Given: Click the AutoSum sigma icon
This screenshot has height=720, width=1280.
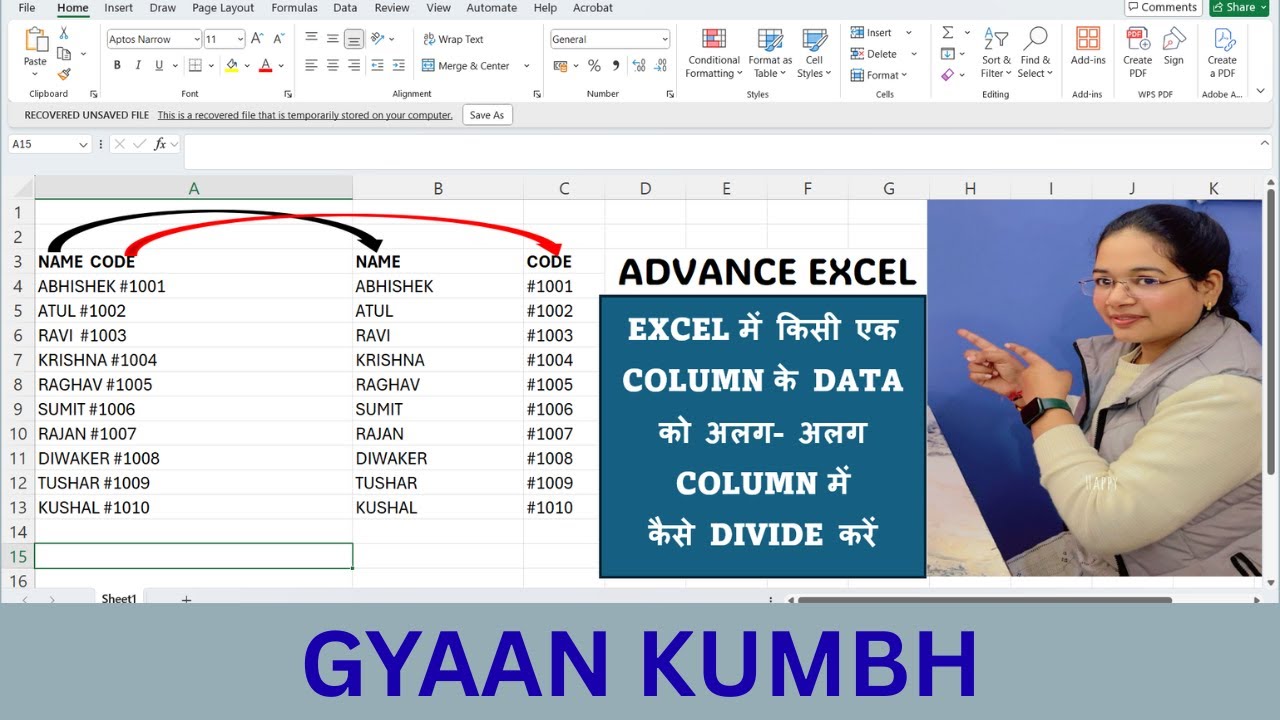Looking at the screenshot, I should click(x=948, y=33).
